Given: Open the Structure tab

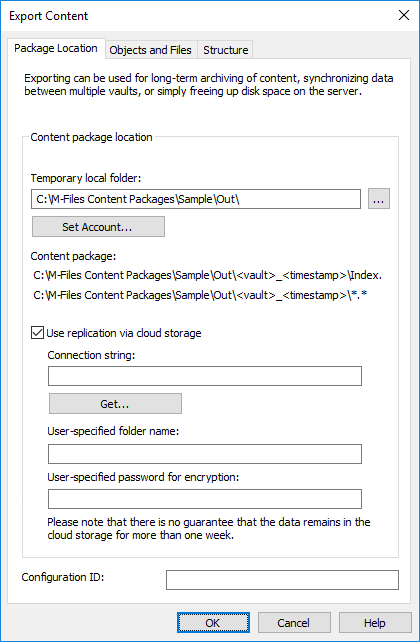Looking at the screenshot, I should tap(226, 50).
